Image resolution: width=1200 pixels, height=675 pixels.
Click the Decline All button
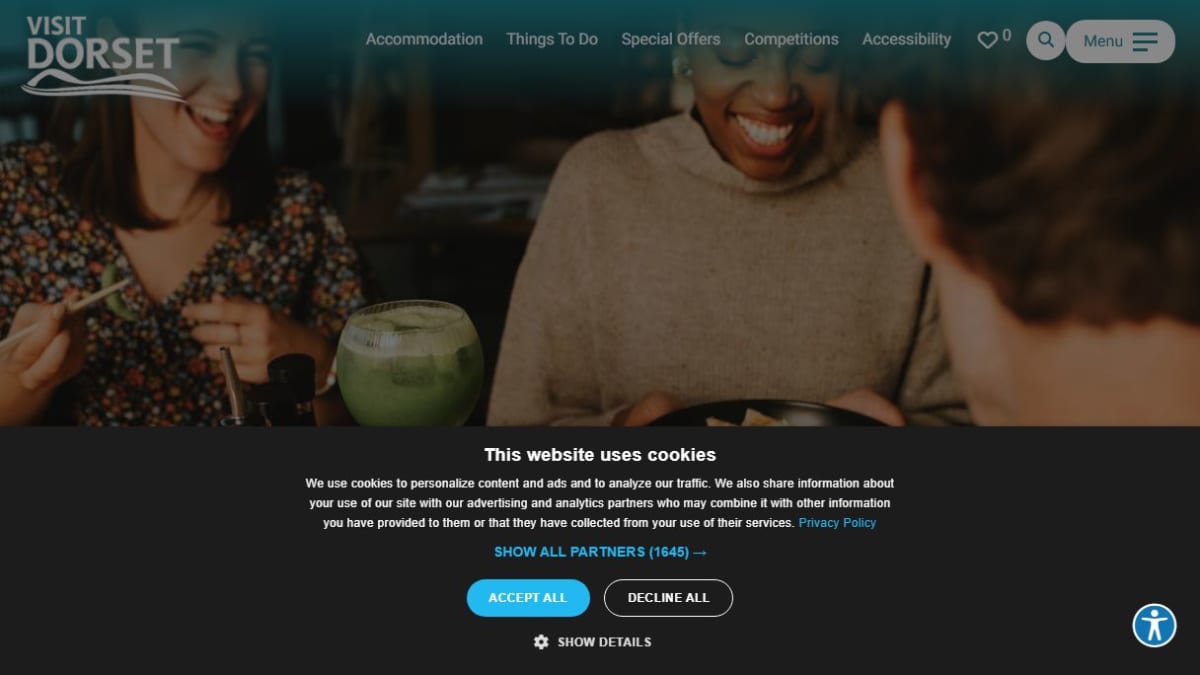[668, 598]
